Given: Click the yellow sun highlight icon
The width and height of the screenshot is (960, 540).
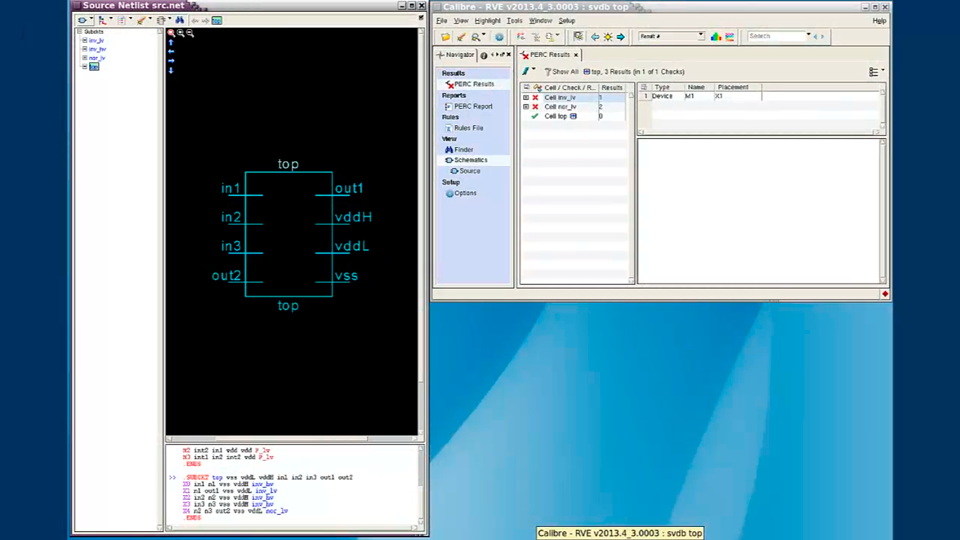Looking at the screenshot, I should pos(608,37).
